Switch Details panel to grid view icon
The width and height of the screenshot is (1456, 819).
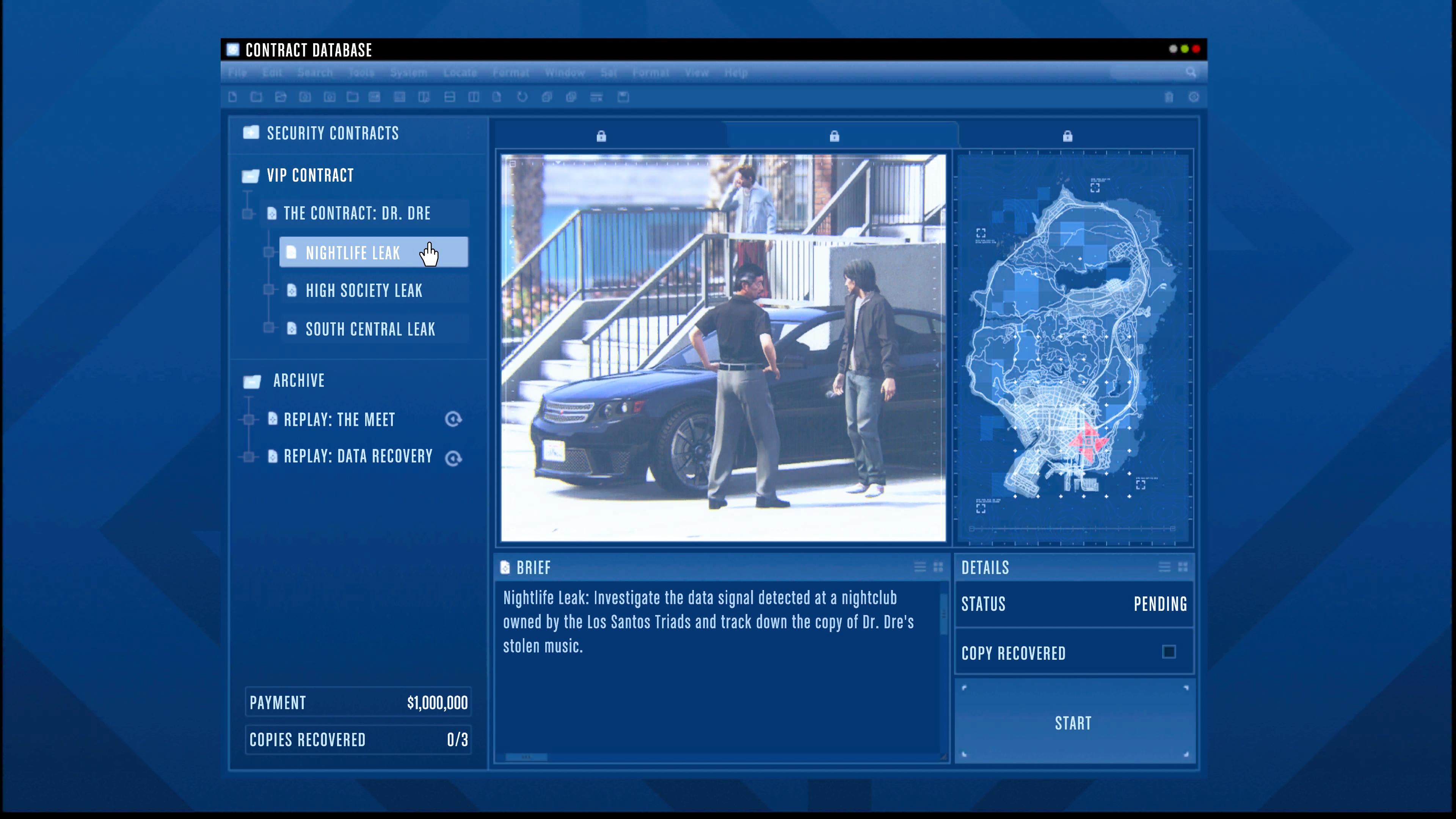(1183, 567)
